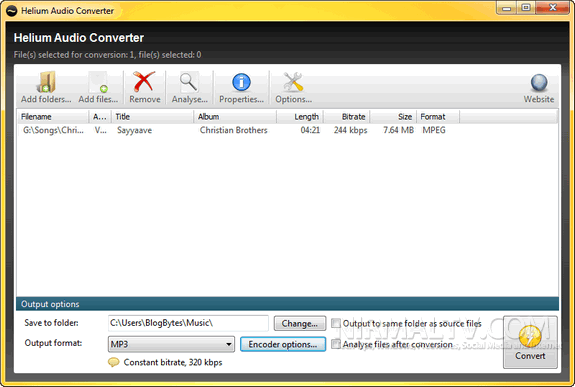Launch the Analyse magnifier tool
This screenshot has width=575, height=387.
pos(189,87)
